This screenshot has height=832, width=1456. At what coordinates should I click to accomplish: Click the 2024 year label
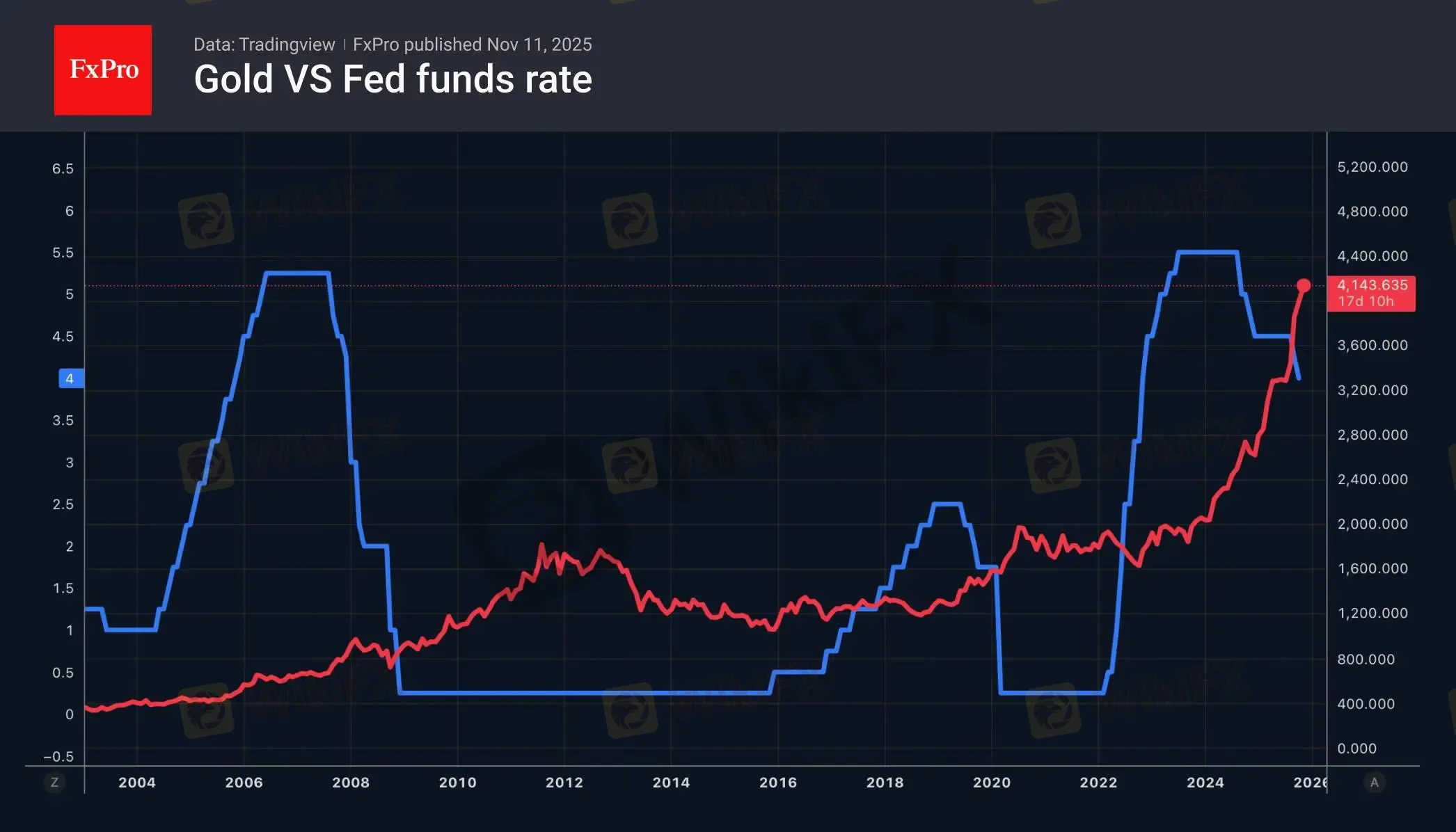point(1205,783)
